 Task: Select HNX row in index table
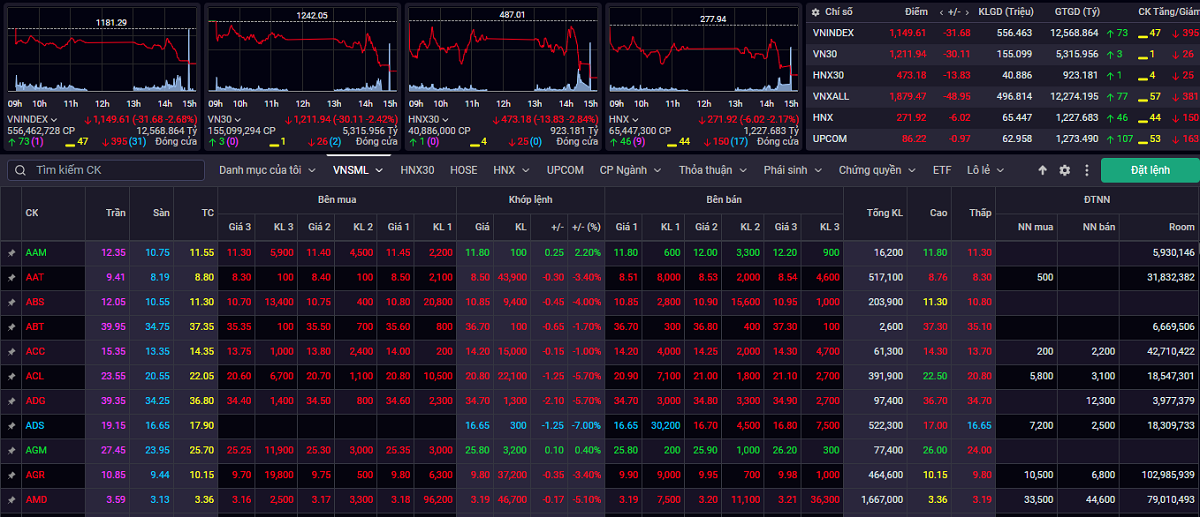pos(1003,117)
